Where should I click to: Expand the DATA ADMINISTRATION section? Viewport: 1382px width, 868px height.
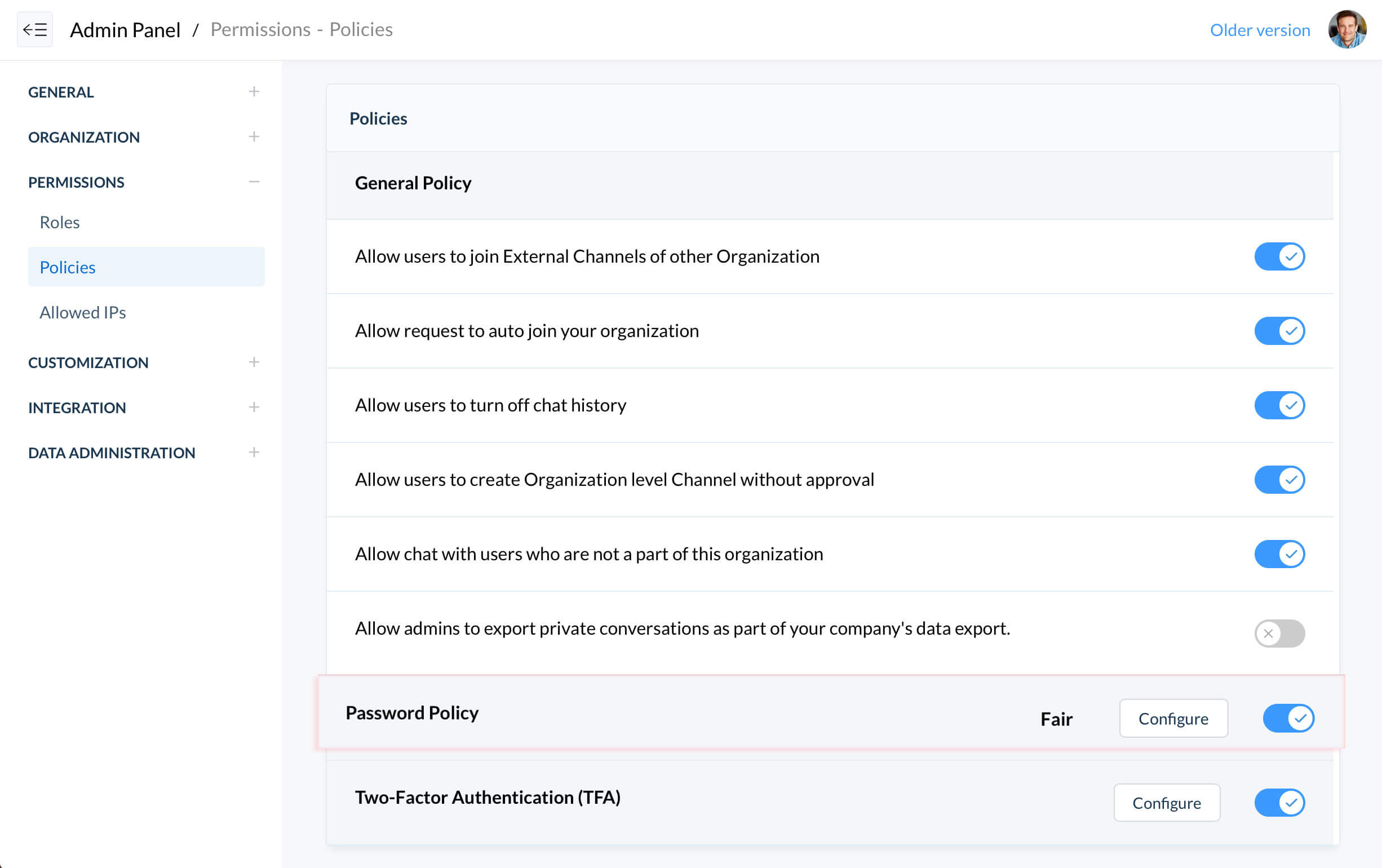[x=254, y=452]
